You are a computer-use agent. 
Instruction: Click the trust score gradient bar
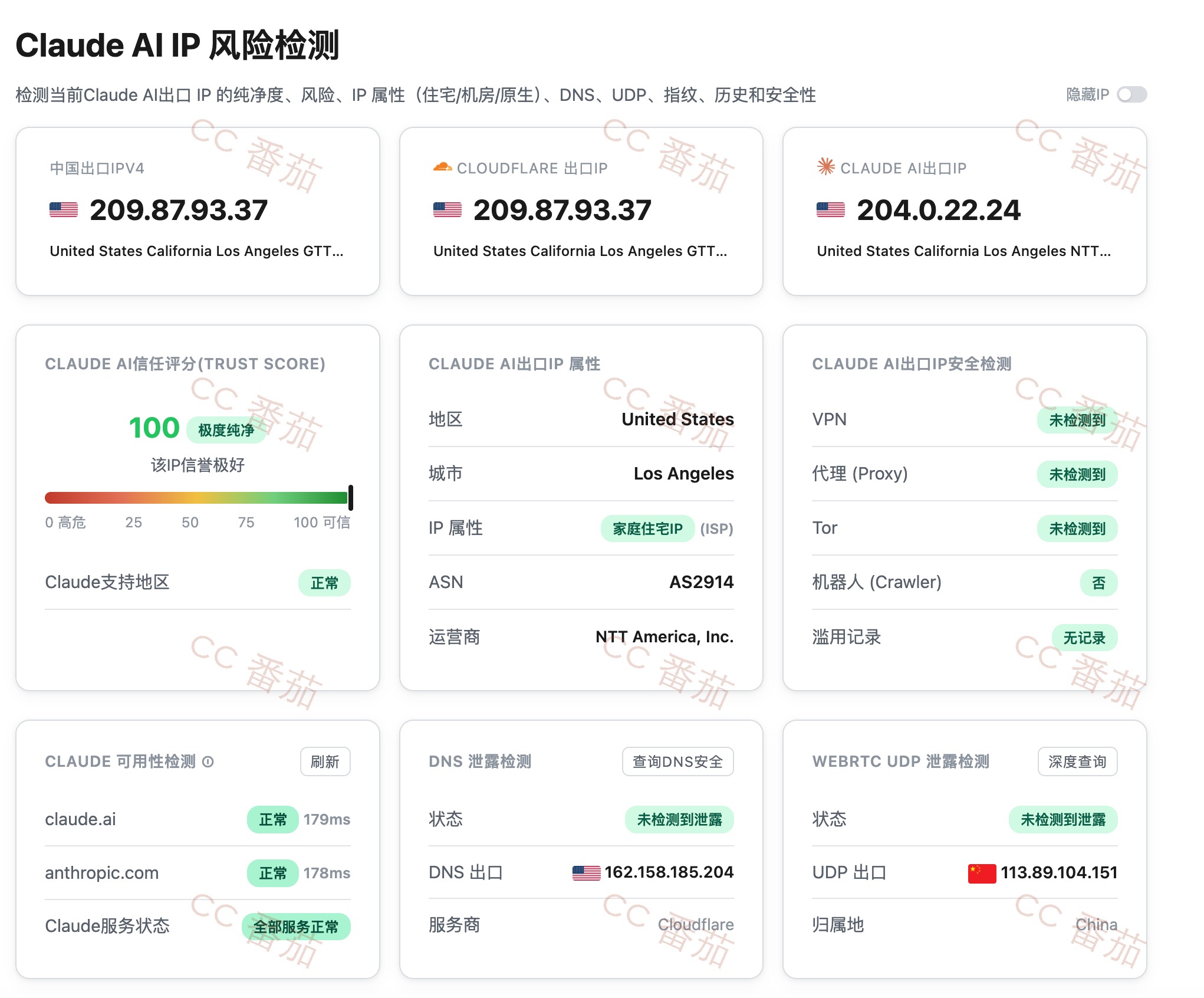point(197,498)
